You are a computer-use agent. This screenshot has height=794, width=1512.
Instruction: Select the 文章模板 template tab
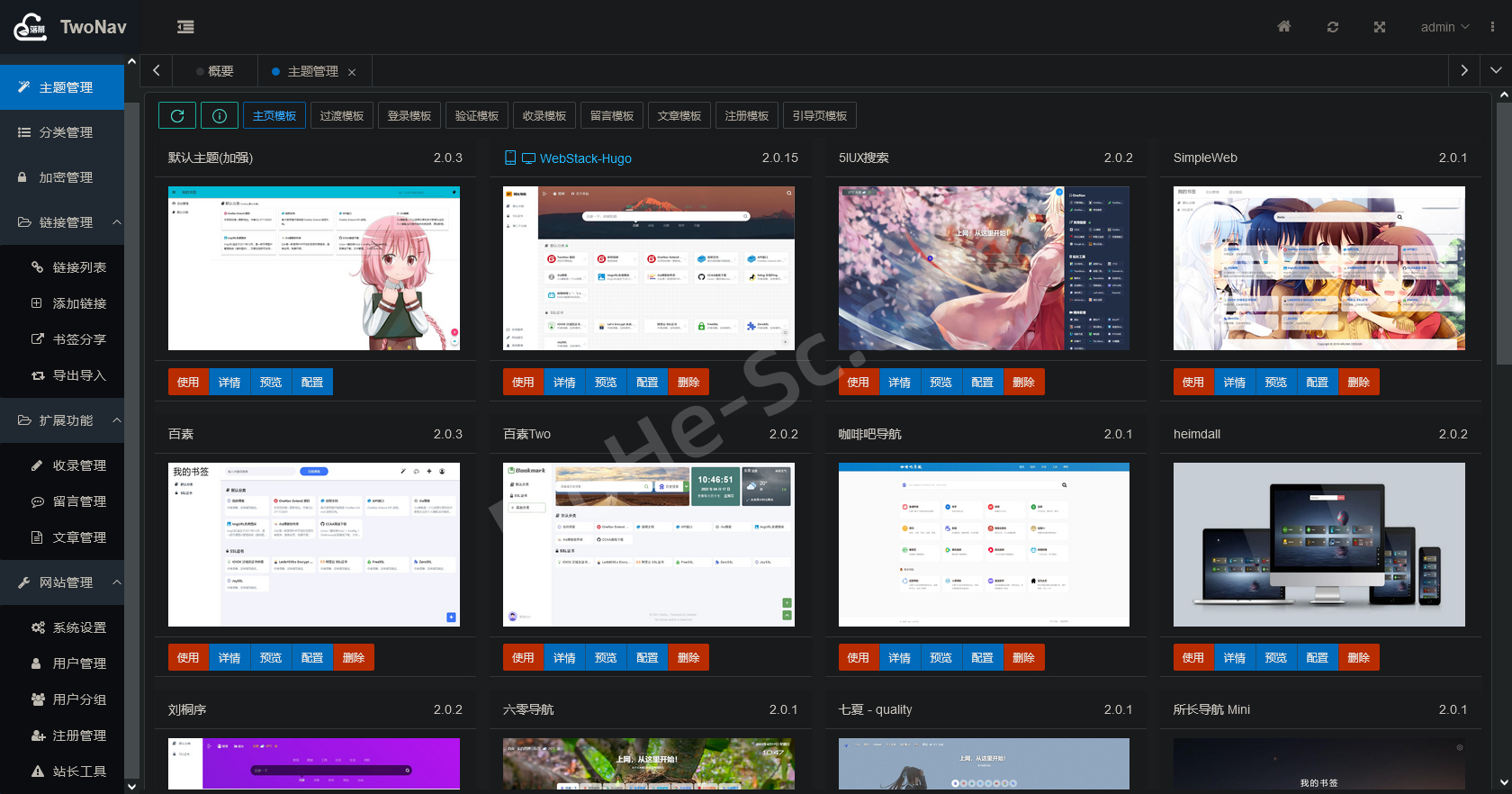point(679,115)
